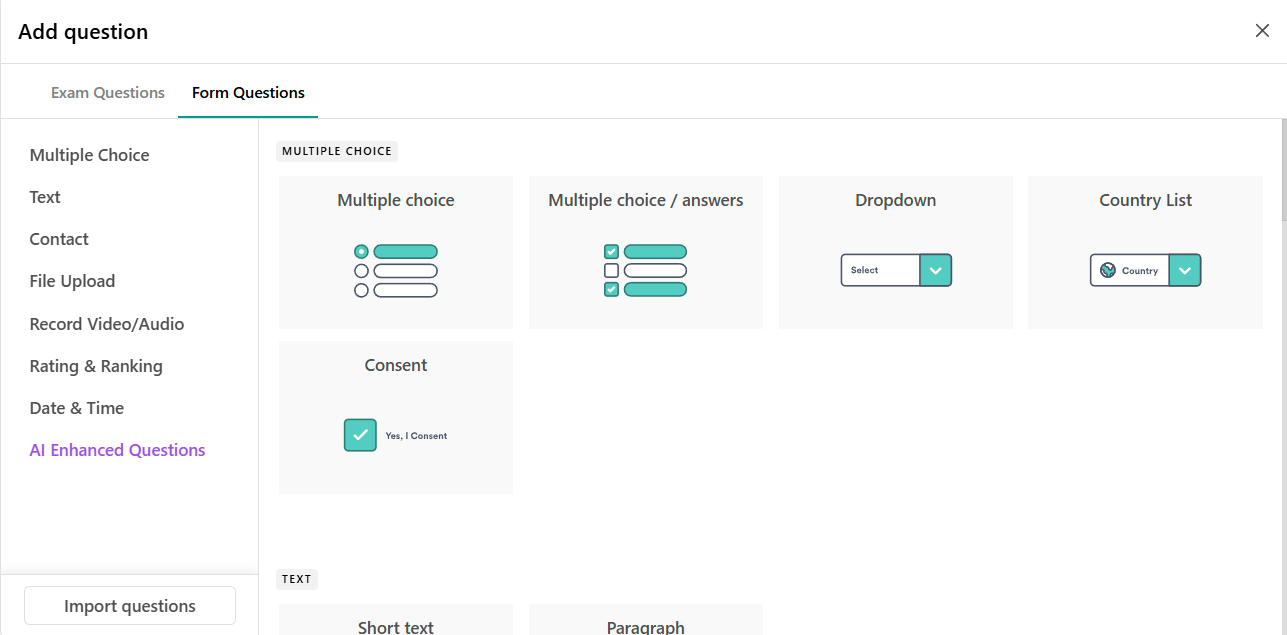
Task: Jump to Multiple Choice category in sidebar
Action: (90, 155)
